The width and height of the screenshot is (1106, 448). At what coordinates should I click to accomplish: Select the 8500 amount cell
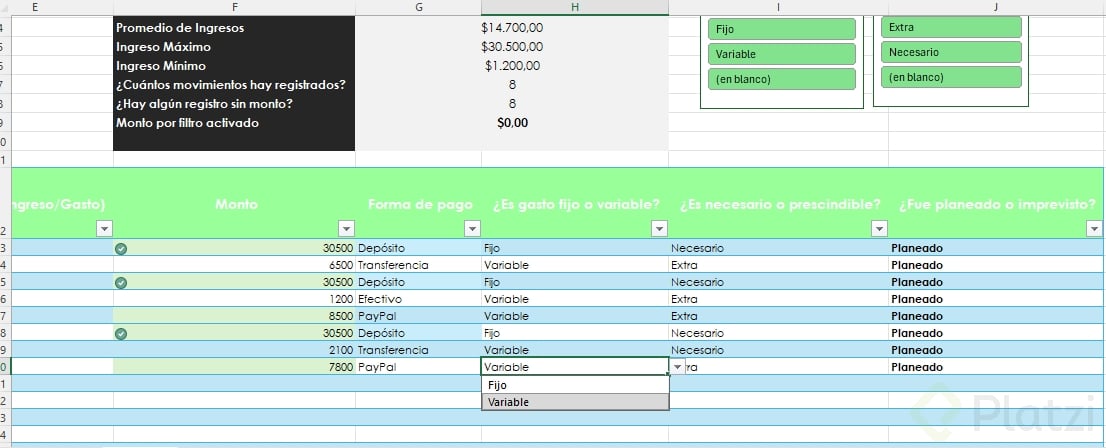coord(234,316)
